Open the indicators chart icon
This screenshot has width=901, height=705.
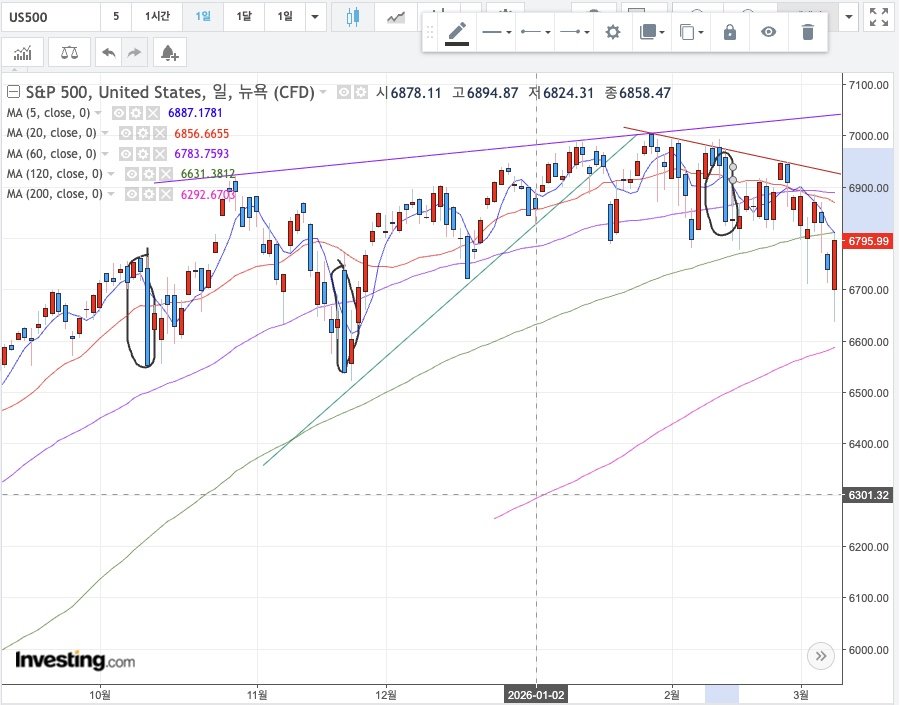coord(22,53)
